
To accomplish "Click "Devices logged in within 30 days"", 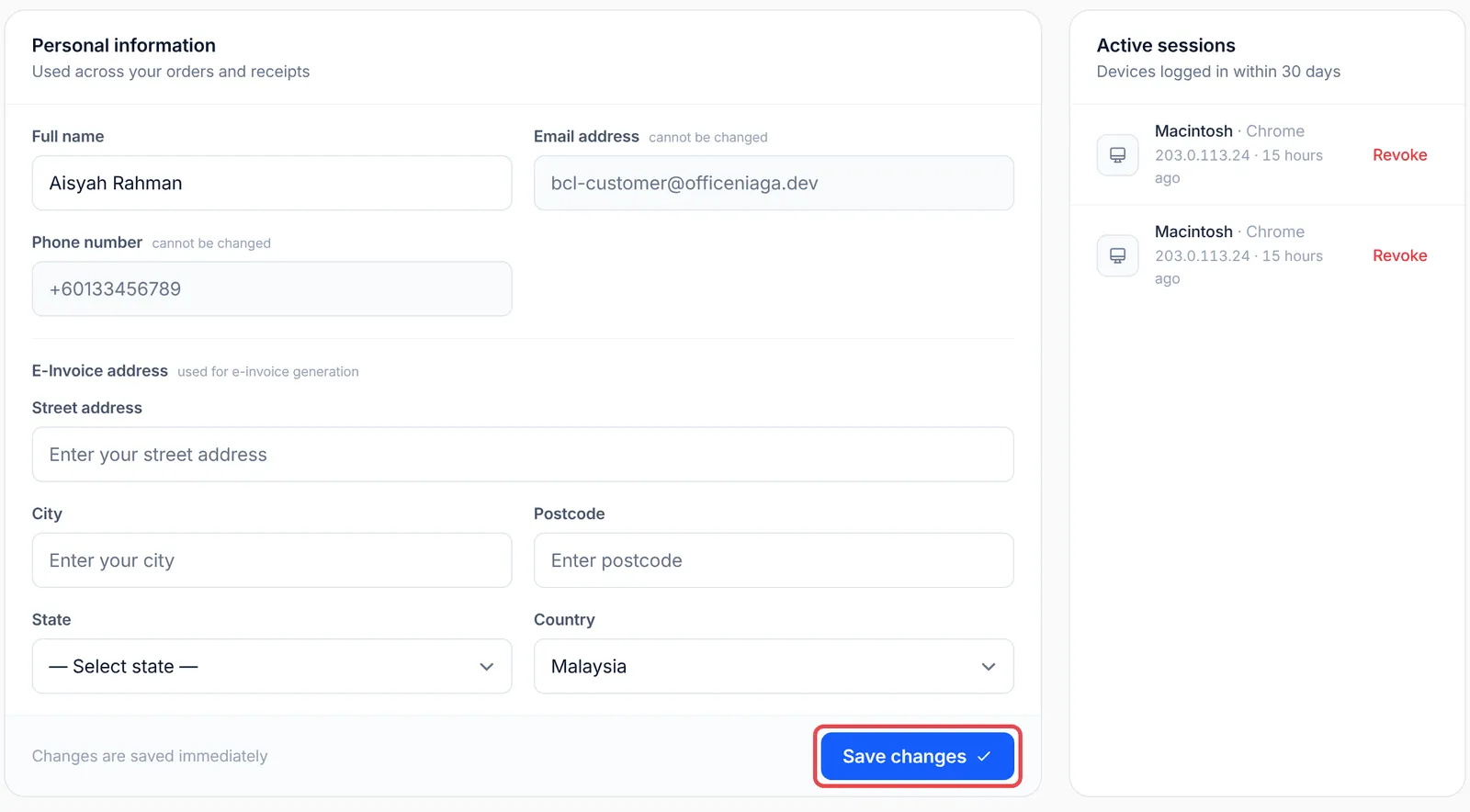I will (x=1218, y=72).
